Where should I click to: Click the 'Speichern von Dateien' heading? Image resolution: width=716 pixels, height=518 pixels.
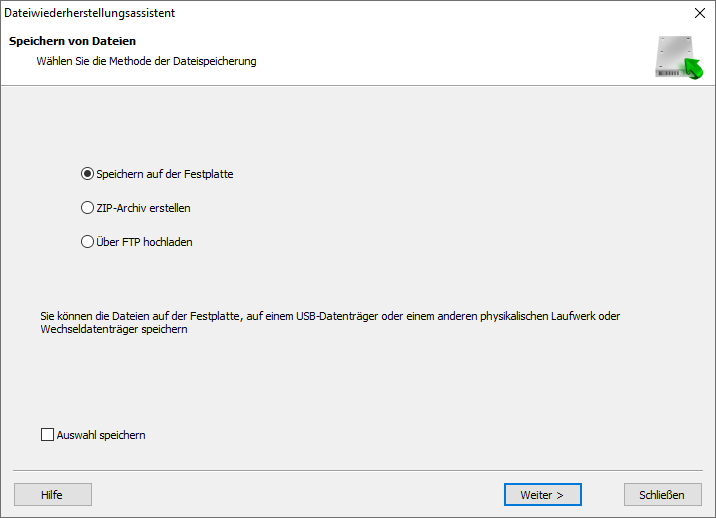[x=72, y=41]
